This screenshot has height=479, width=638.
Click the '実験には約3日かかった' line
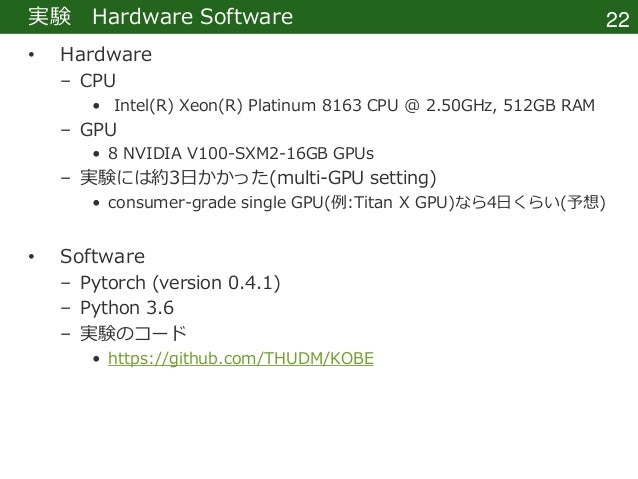[x=258, y=178]
